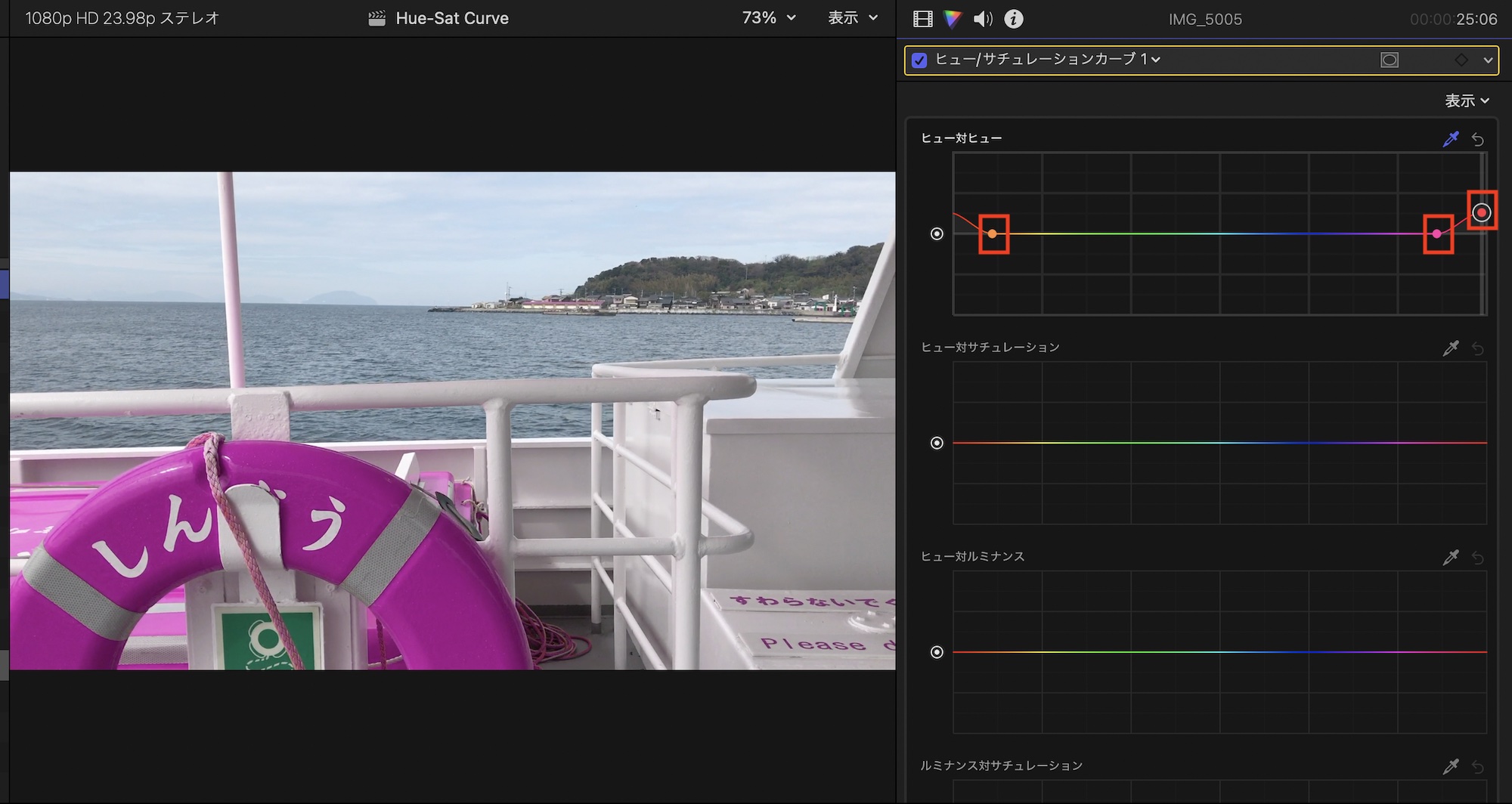
Task: Open the 73% viewer zoom dropdown
Action: click(x=769, y=18)
